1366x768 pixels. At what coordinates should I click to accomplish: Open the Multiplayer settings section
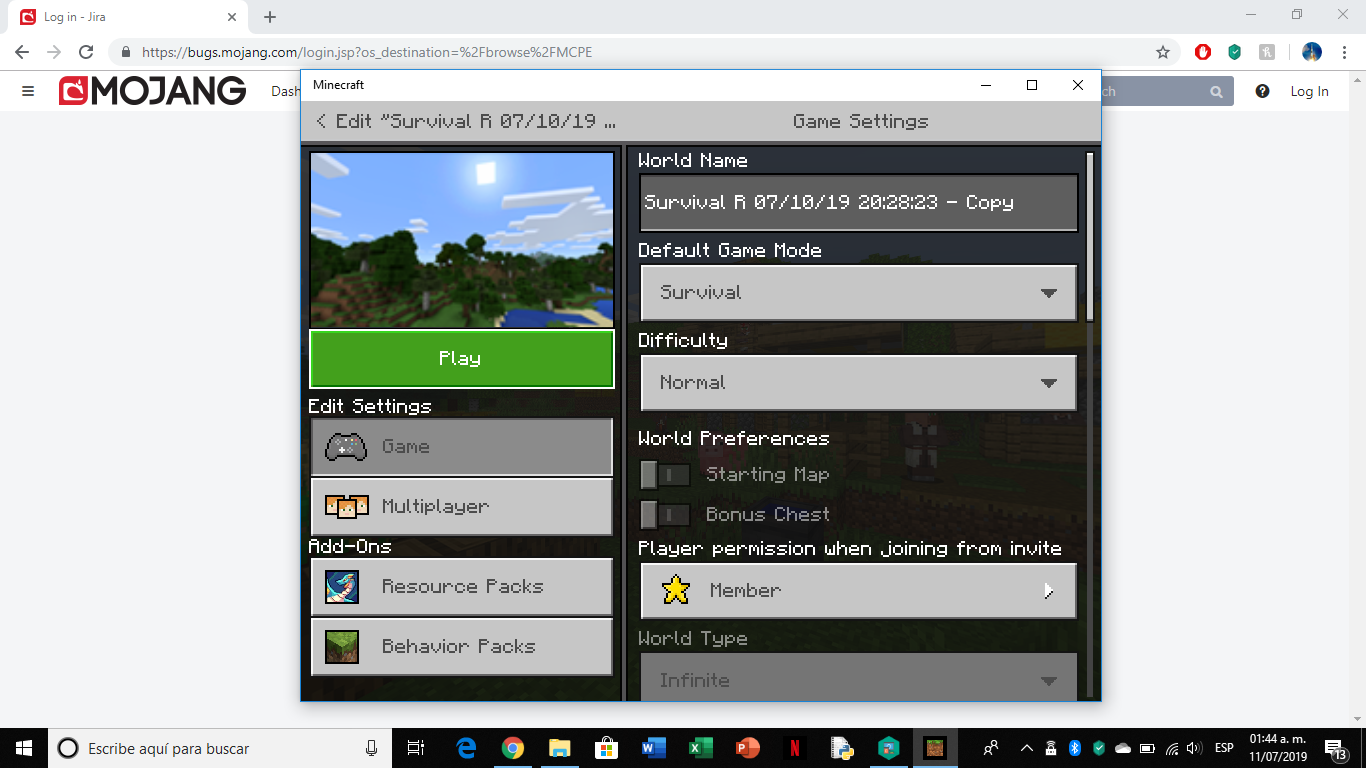[461, 506]
